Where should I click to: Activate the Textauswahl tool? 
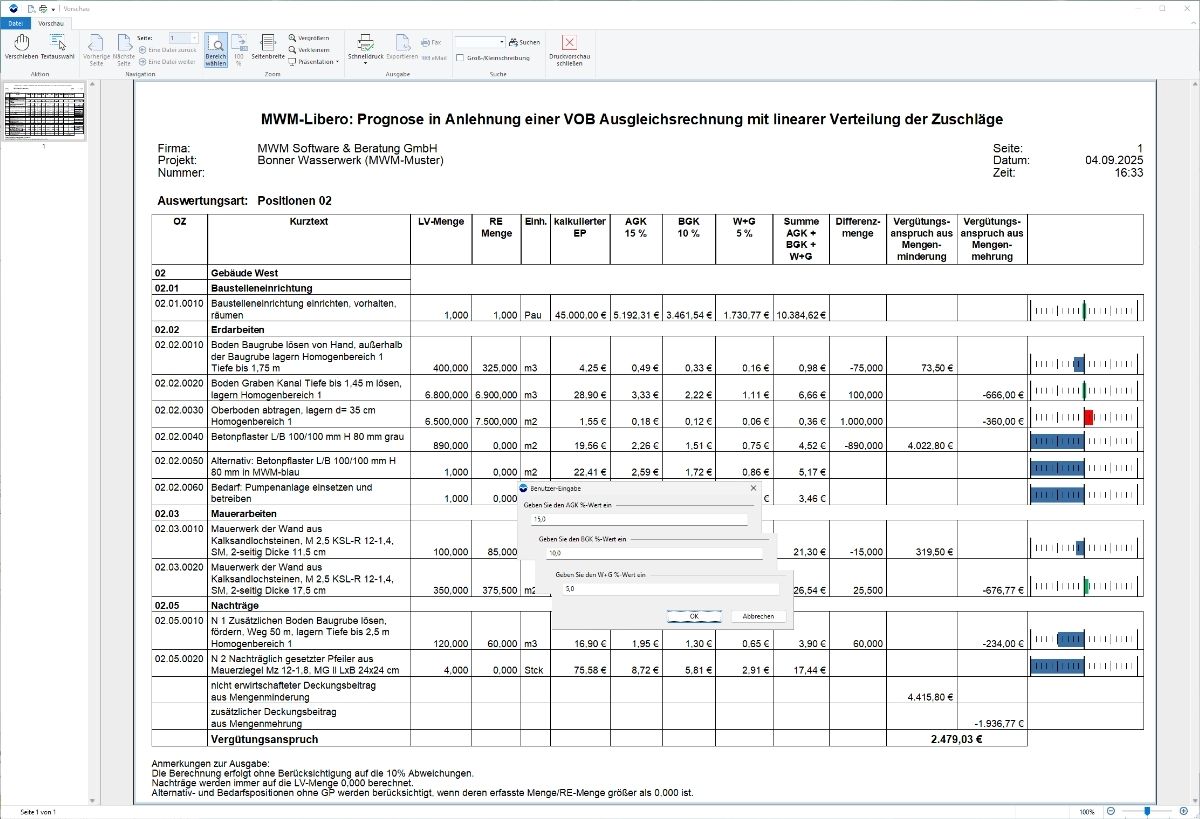58,48
